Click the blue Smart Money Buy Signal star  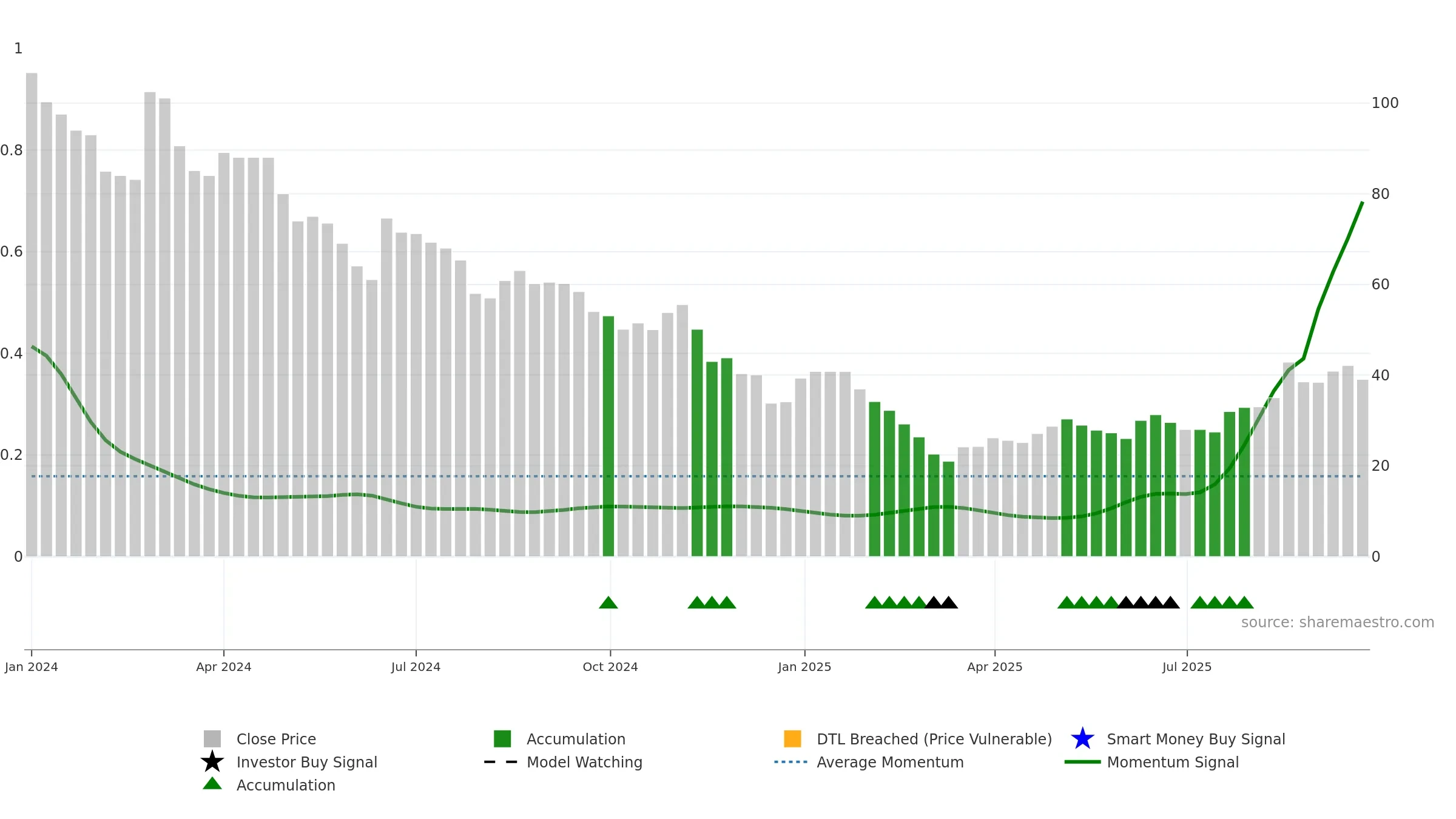pyautogui.click(x=1082, y=739)
